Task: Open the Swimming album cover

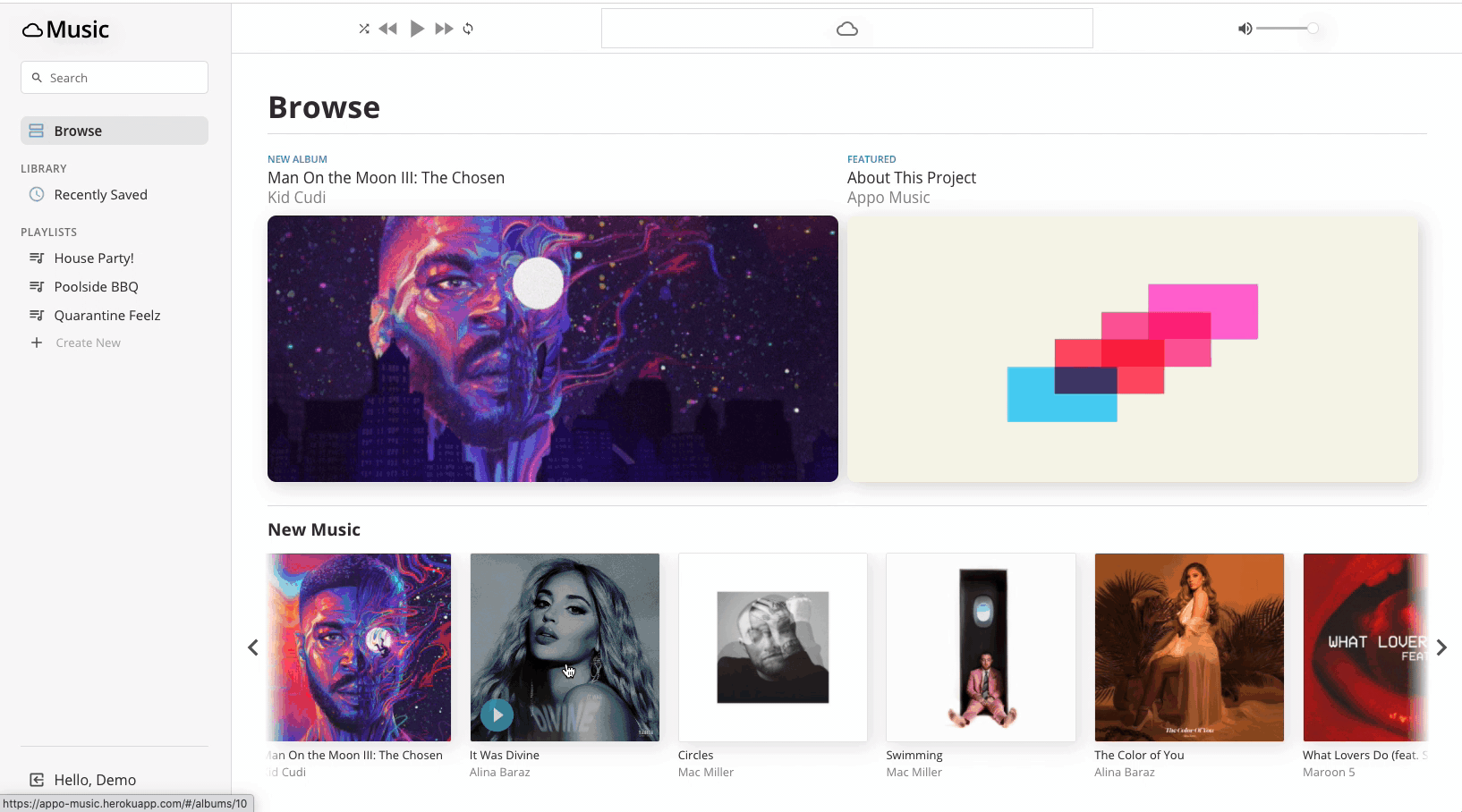Action: [x=981, y=647]
